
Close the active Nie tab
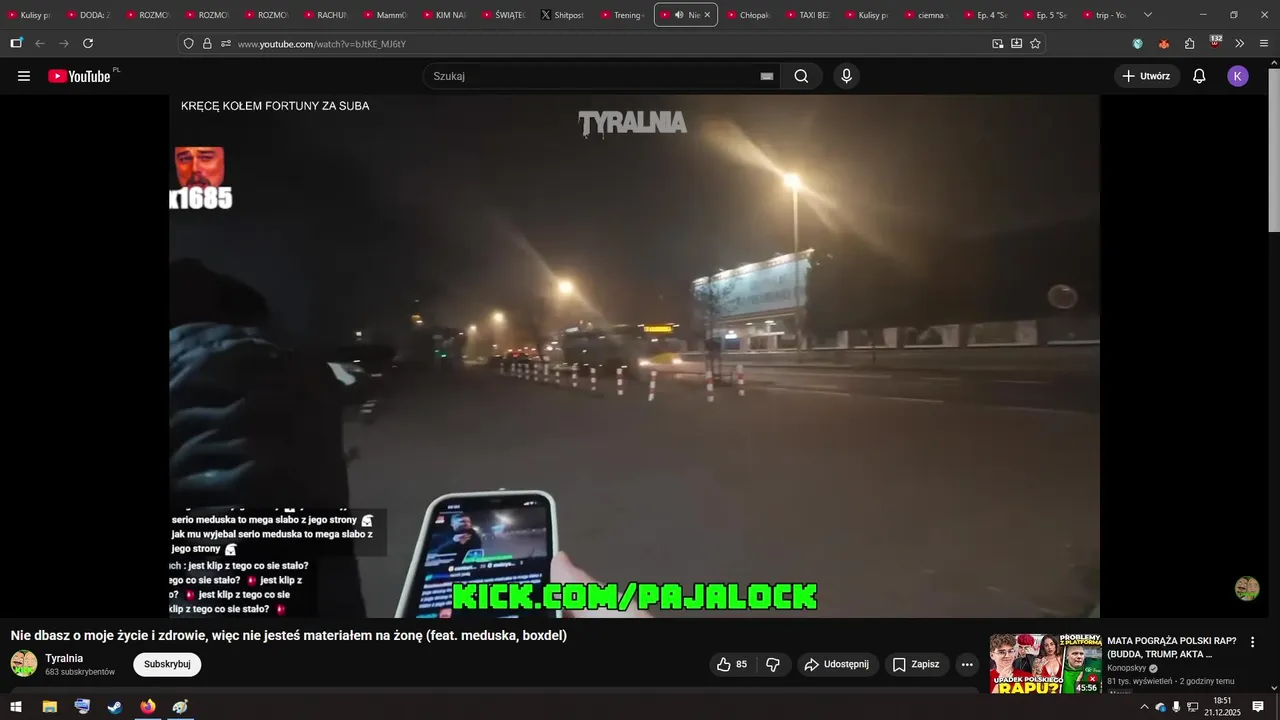707,15
